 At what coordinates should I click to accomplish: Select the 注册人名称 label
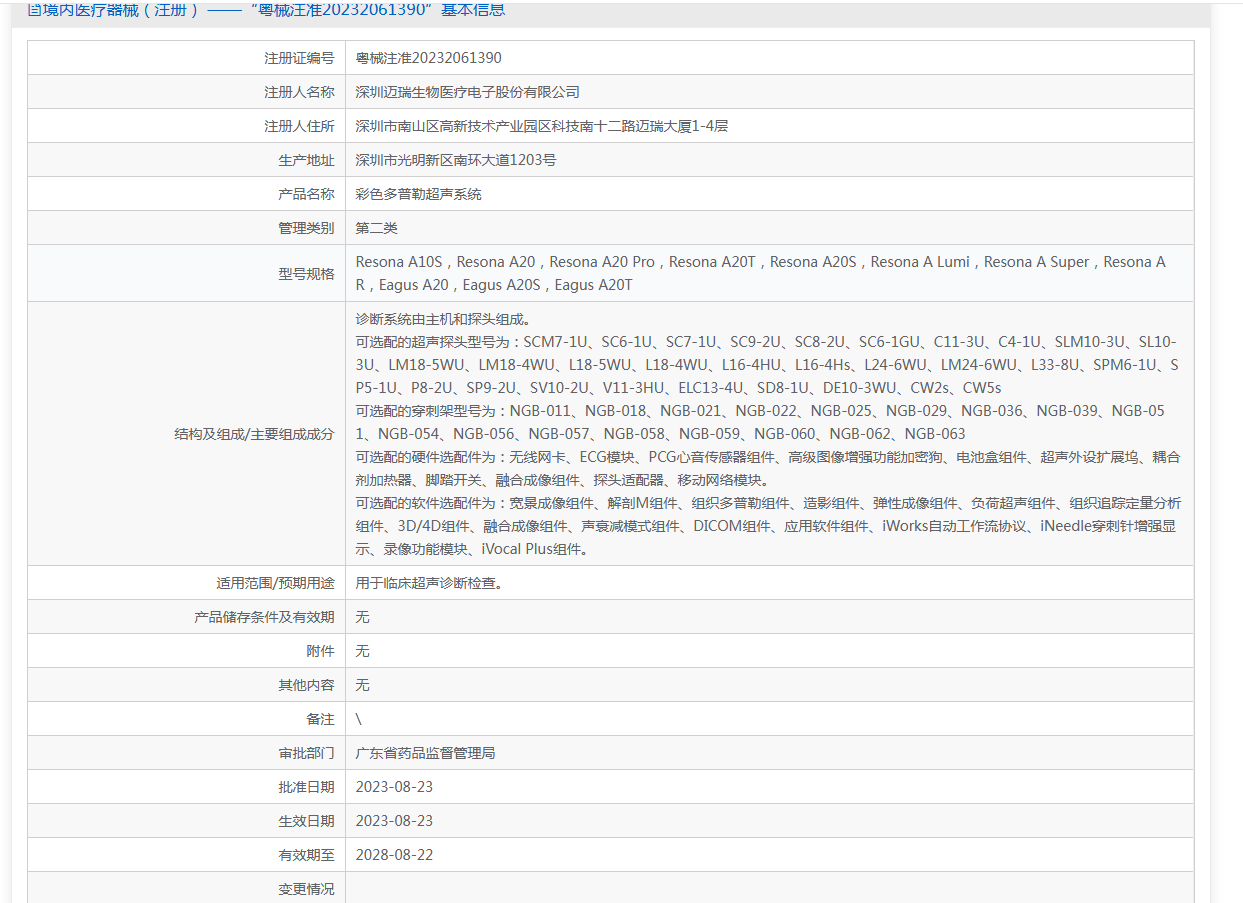pos(299,92)
